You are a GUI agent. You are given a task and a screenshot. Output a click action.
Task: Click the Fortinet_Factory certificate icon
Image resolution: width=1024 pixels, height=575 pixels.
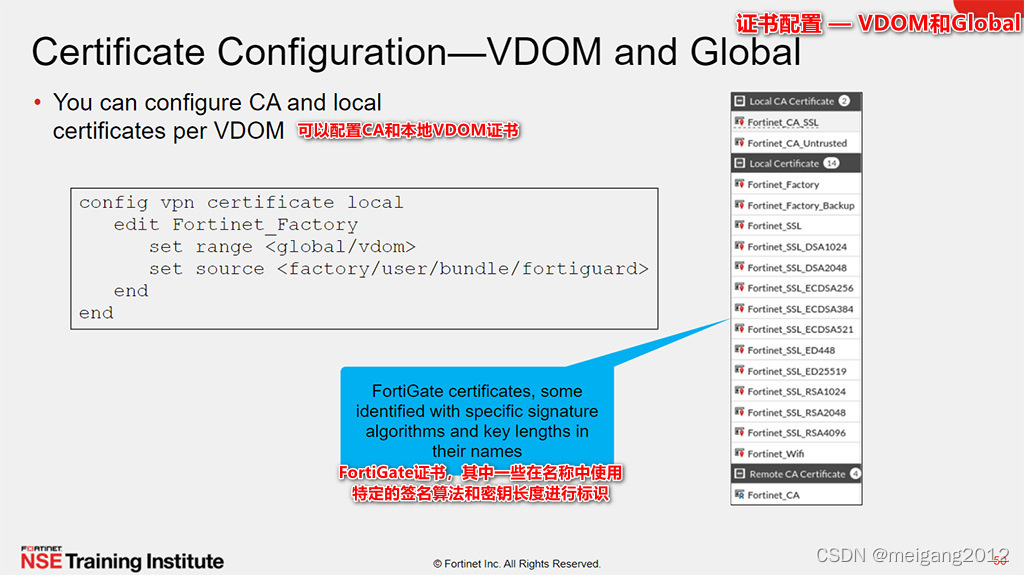tap(739, 184)
